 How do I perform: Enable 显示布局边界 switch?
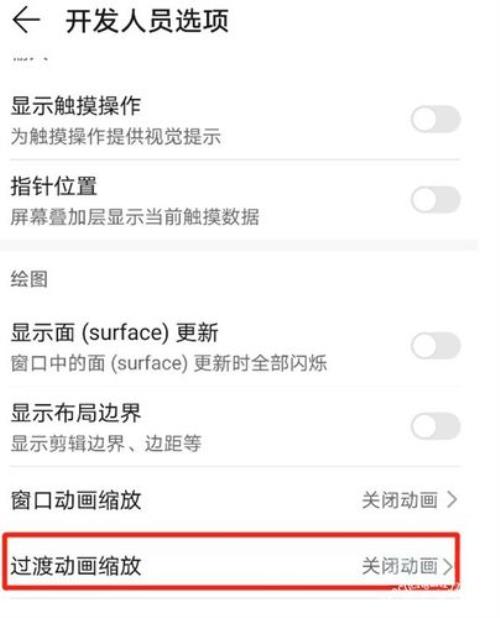(436, 426)
